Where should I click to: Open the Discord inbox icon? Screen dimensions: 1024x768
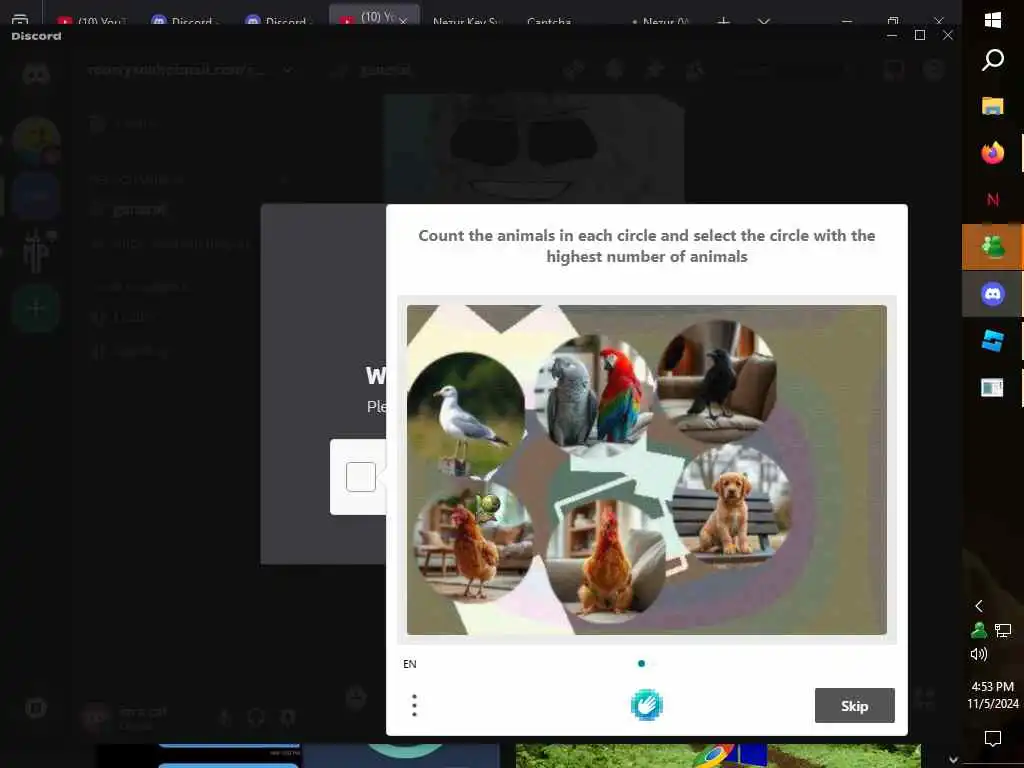(x=894, y=70)
